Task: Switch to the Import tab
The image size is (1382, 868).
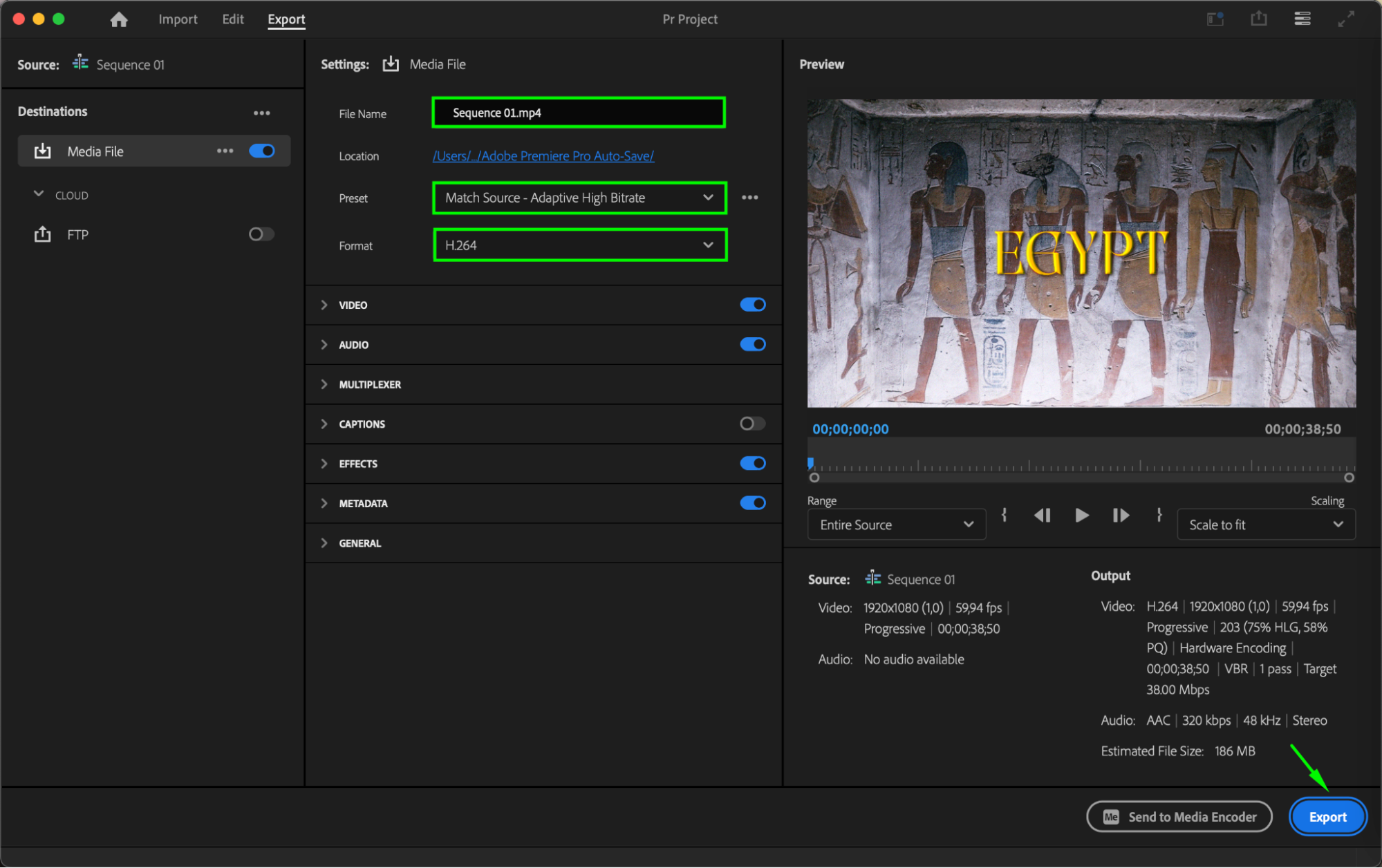Action: [x=178, y=19]
